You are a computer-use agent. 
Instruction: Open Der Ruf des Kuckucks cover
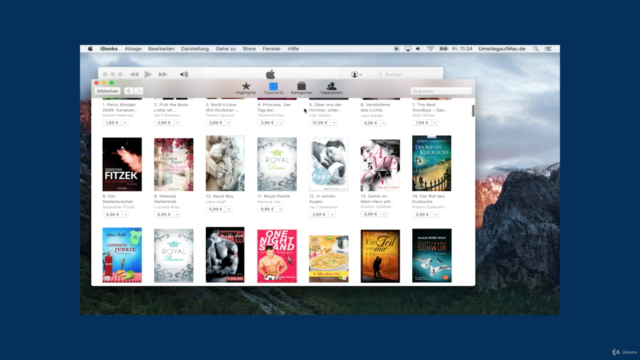[x=431, y=163]
